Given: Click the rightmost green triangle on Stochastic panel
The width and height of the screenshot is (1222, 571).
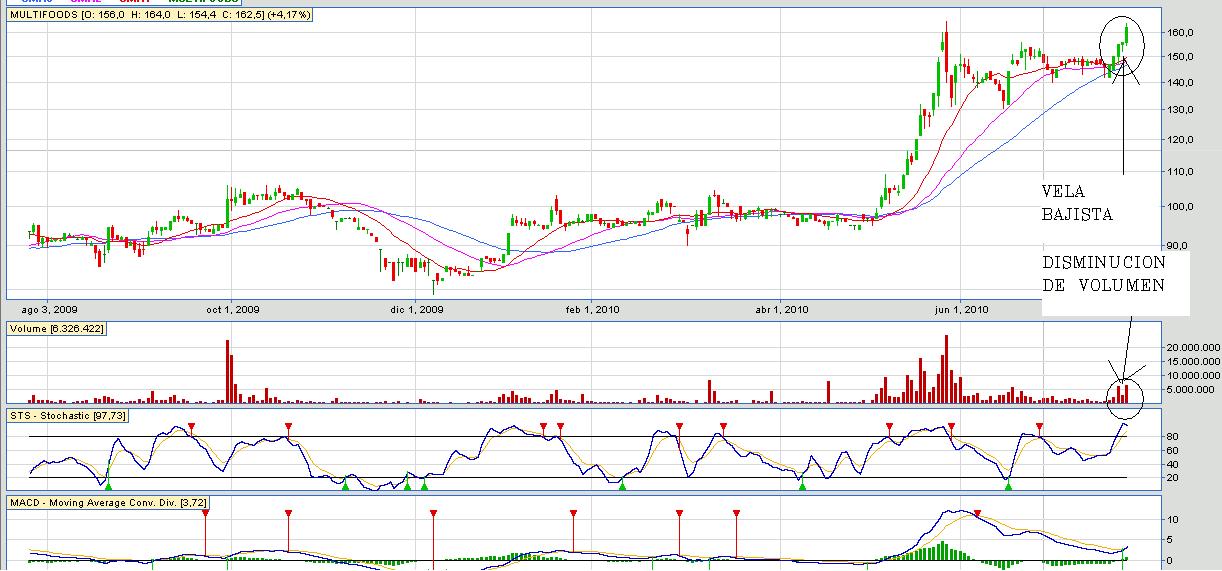Looking at the screenshot, I should tap(1008, 485).
